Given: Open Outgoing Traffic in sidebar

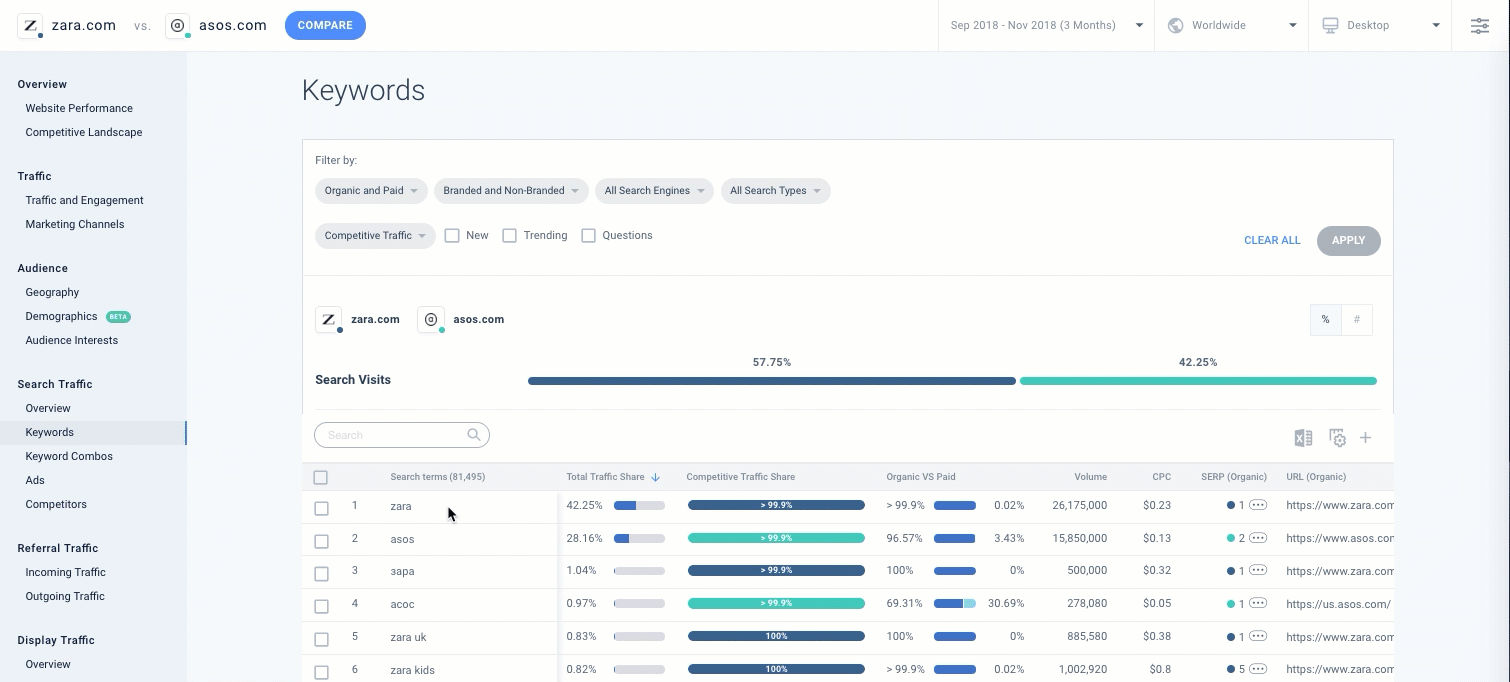Looking at the screenshot, I should pyautogui.click(x=65, y=596).
